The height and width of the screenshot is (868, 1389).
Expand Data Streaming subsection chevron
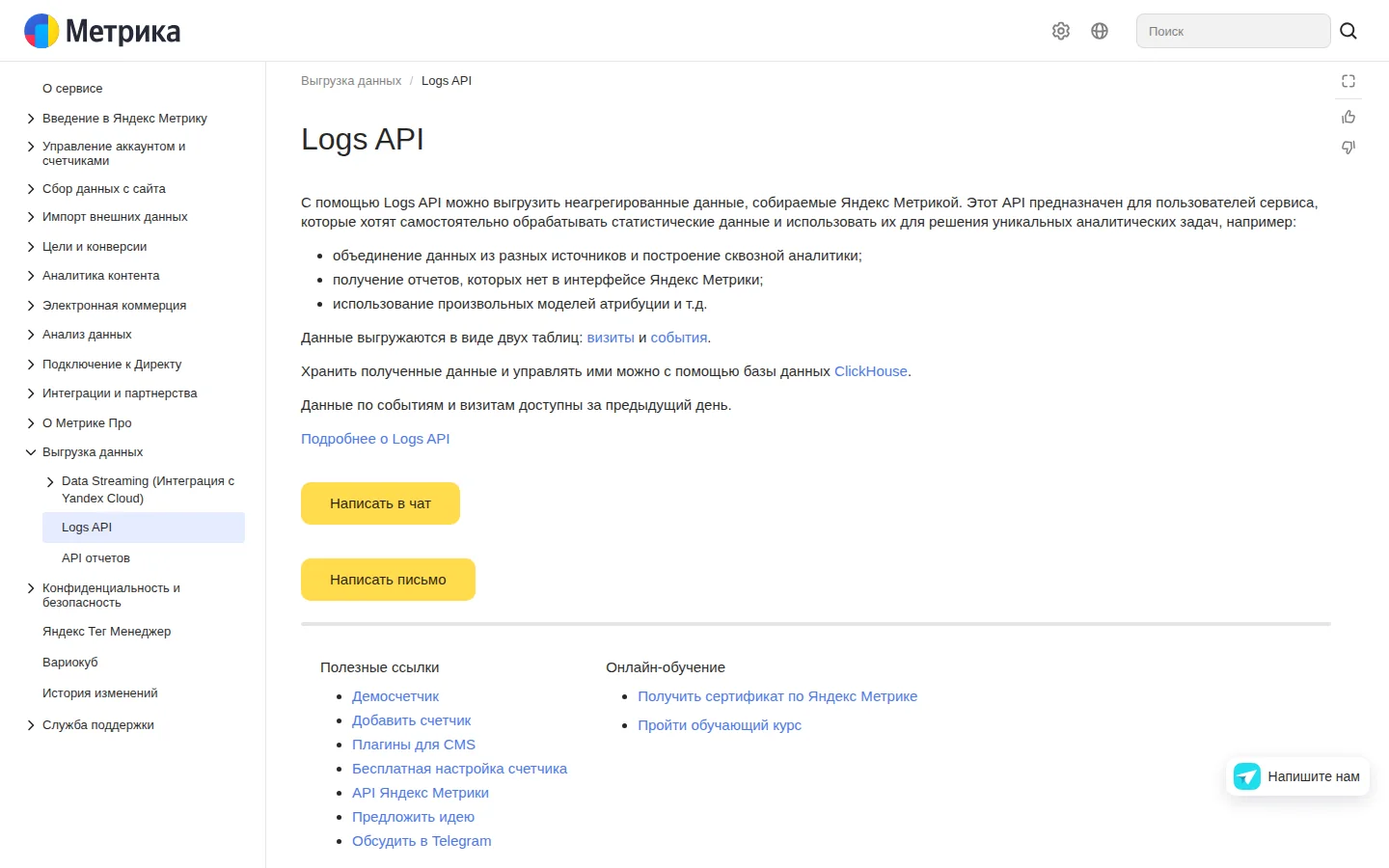tap(50, 481)
